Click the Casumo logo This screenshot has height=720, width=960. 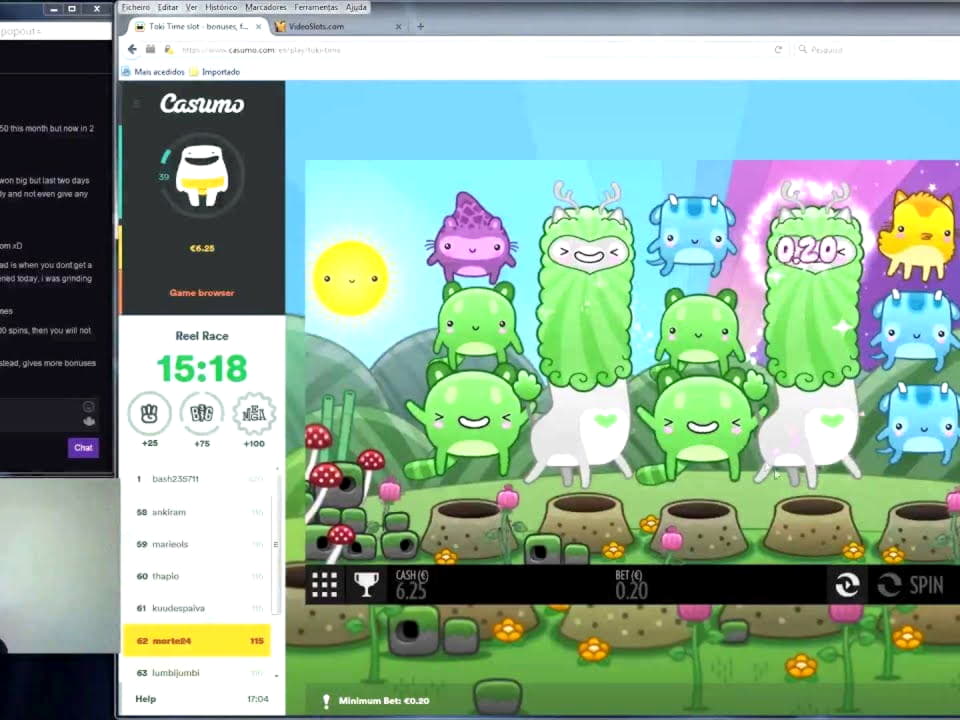click(202, 103)
